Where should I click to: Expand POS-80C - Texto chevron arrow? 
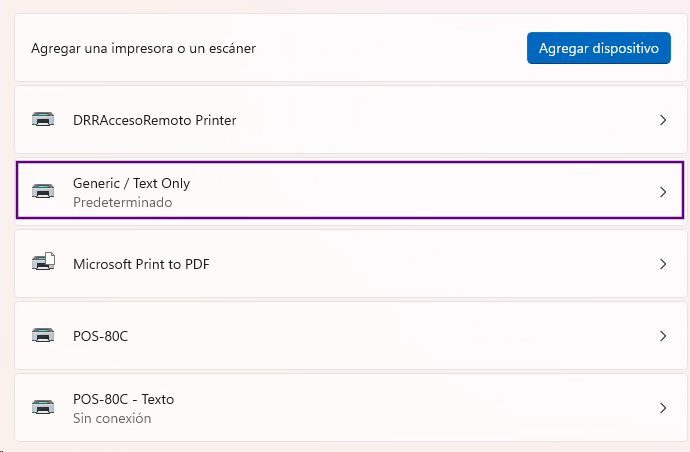pyautogui.click(x=663, y=408)
